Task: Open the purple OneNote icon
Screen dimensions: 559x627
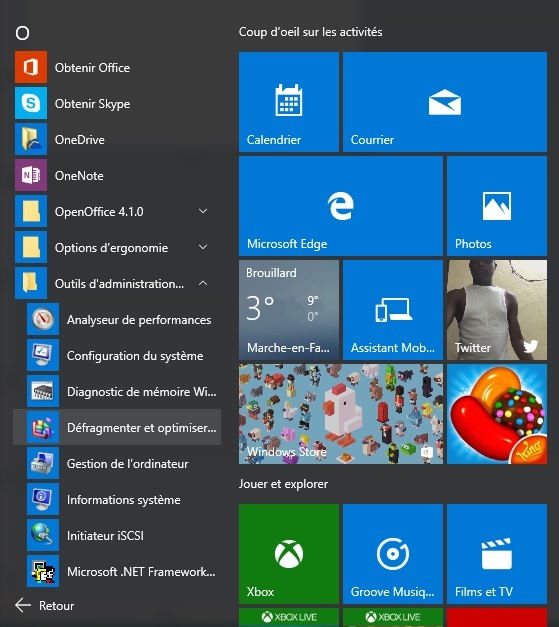Action: pos(31,175)
